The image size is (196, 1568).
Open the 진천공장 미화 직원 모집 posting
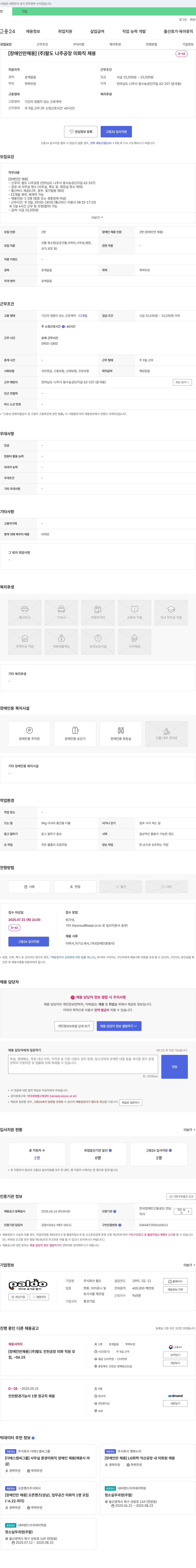click(x=42, y=1354)
